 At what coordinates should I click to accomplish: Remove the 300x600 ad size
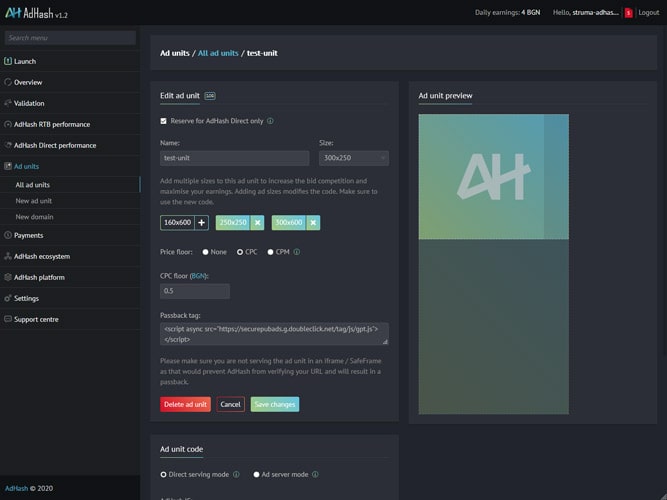(x=313, y=223)
